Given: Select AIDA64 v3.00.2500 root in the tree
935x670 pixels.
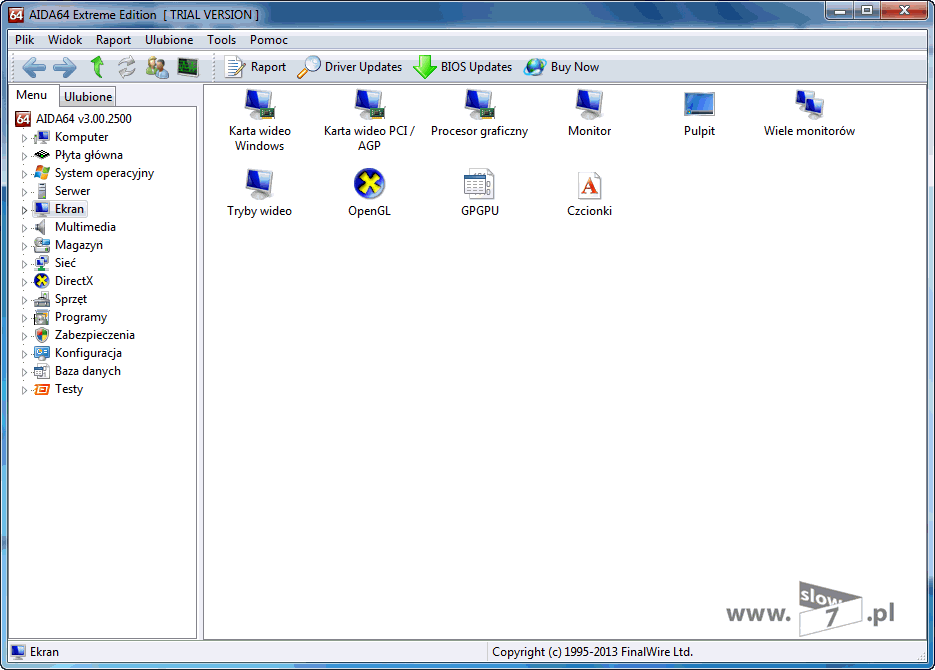Looking at the screenshot, I should click(83, 119).
